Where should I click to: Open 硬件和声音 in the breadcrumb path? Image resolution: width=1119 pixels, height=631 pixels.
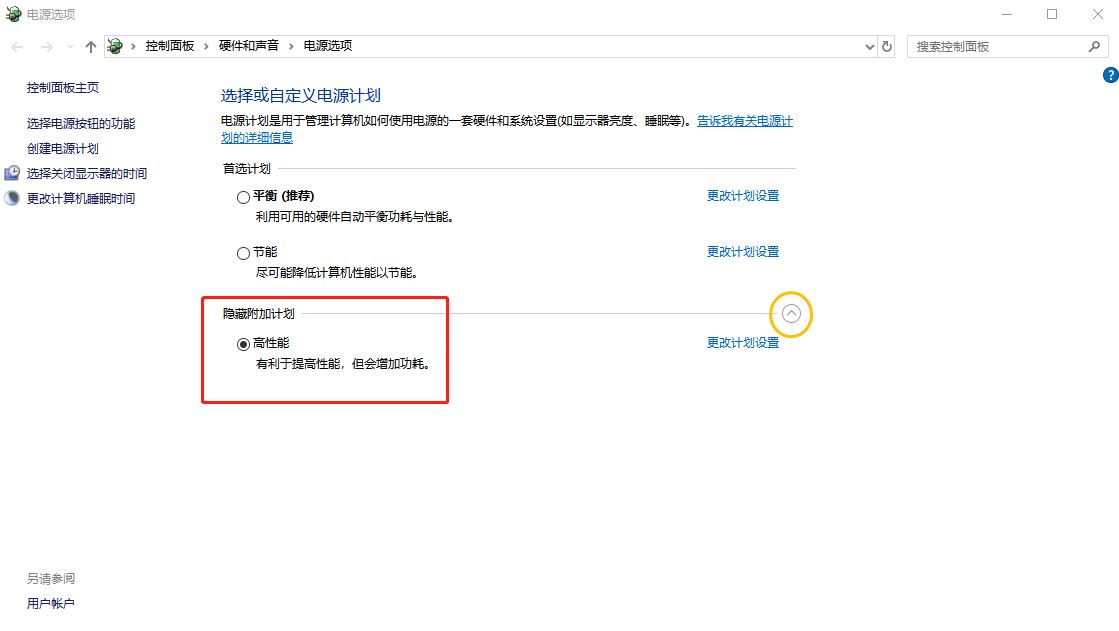click(253, 45)
